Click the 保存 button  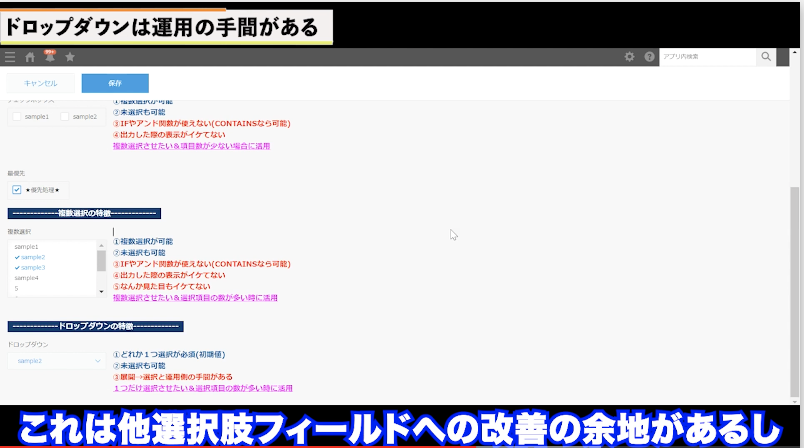click(115, 83)
